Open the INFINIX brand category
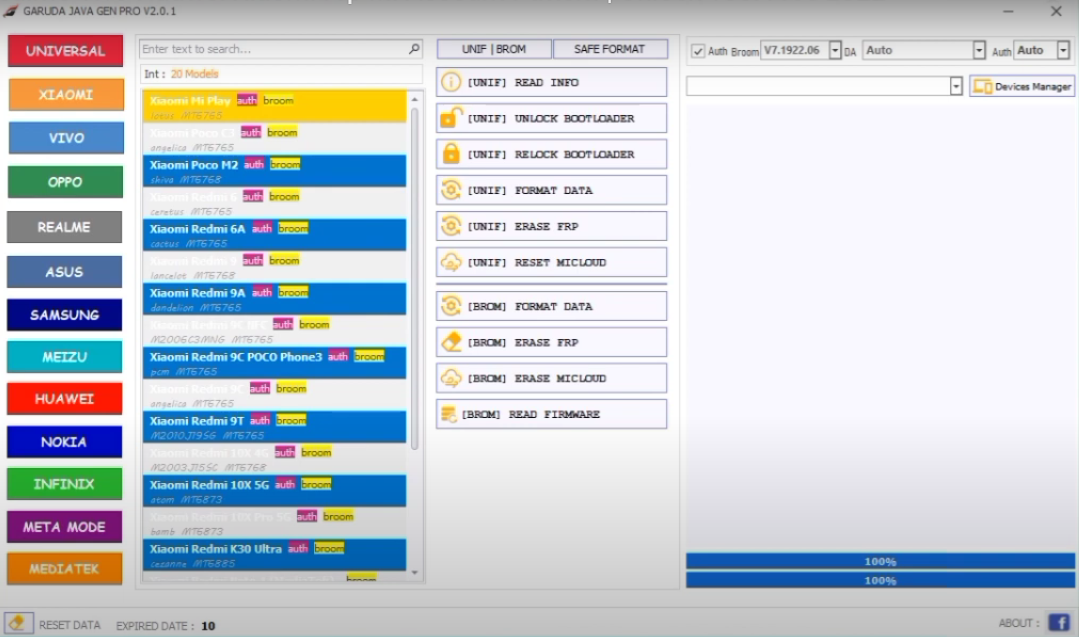This screenshot has height=637, width=1079. (65, 484)
